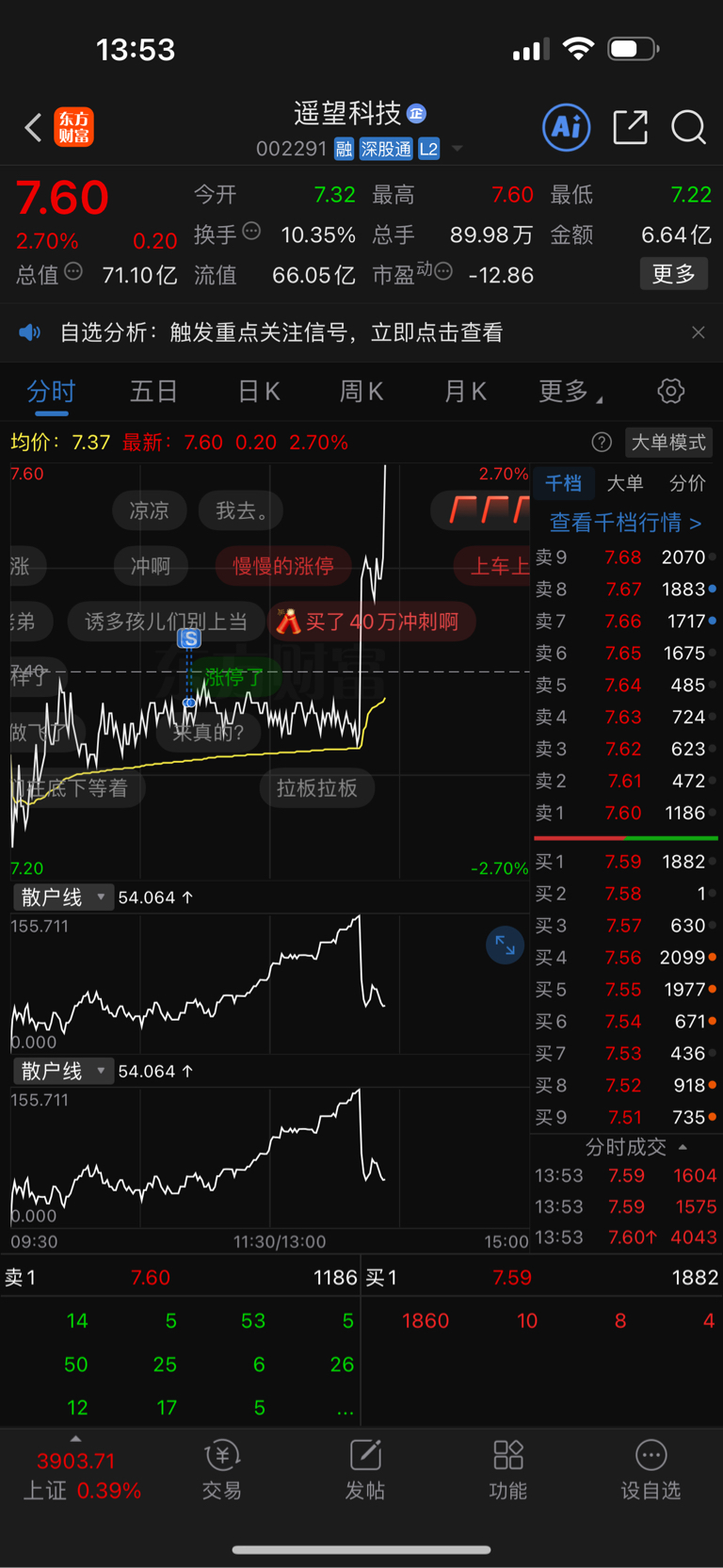Tap the 13:53 trade of 1604
Image resolution: width=723 pixels, height=1568 pixels.
(626, 1175)
